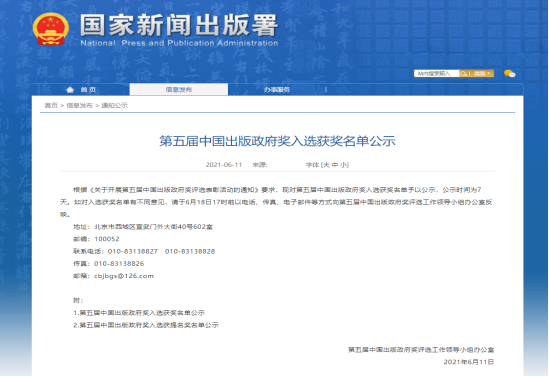Open the 办事服务 navigation tab

[277, 90]
